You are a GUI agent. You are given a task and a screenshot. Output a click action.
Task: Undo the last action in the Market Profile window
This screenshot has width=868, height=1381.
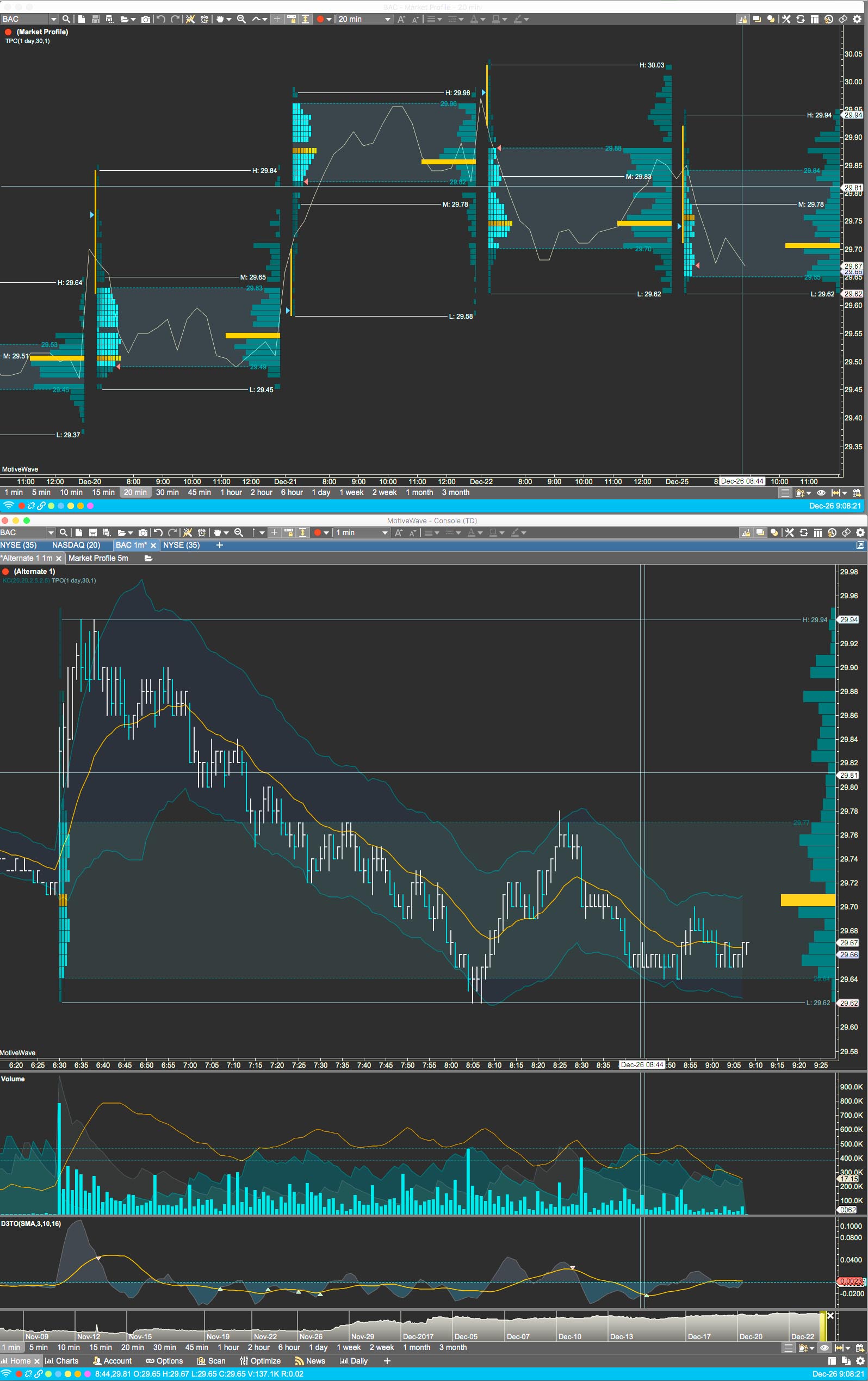(x=161, y=19)
